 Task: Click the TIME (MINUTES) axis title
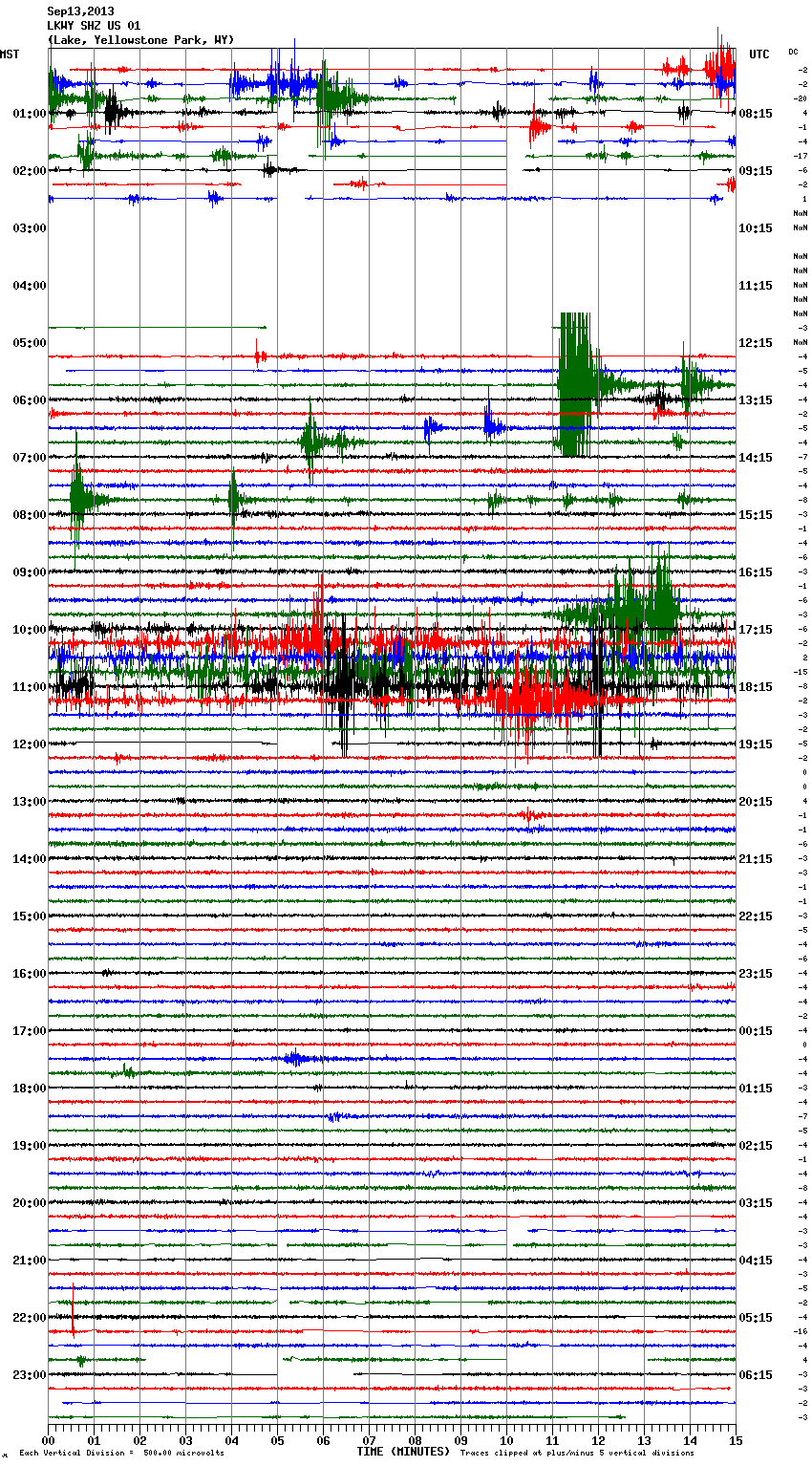click(403, 1452)
